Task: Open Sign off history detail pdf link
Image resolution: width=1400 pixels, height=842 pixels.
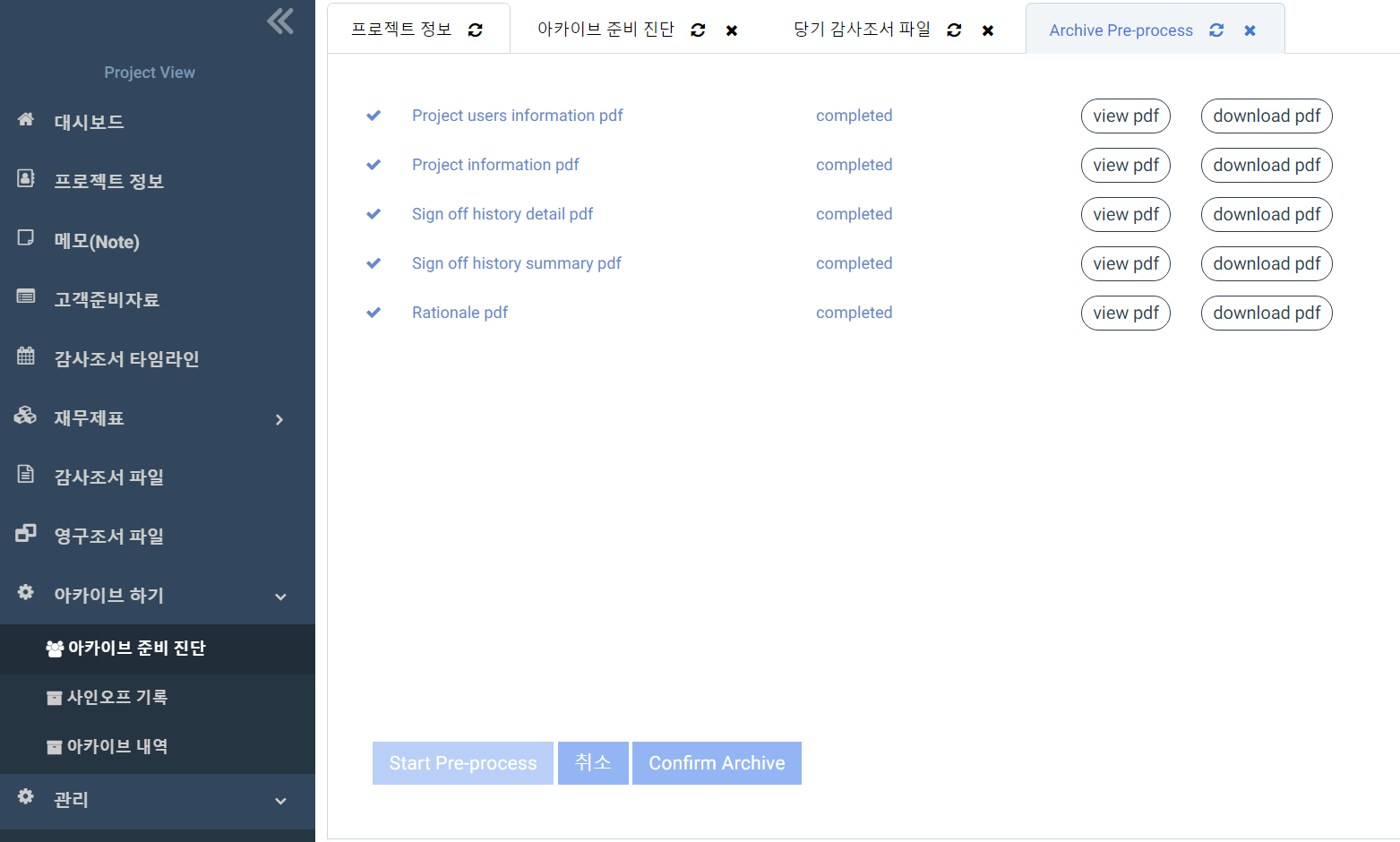Action: [502, 213]
